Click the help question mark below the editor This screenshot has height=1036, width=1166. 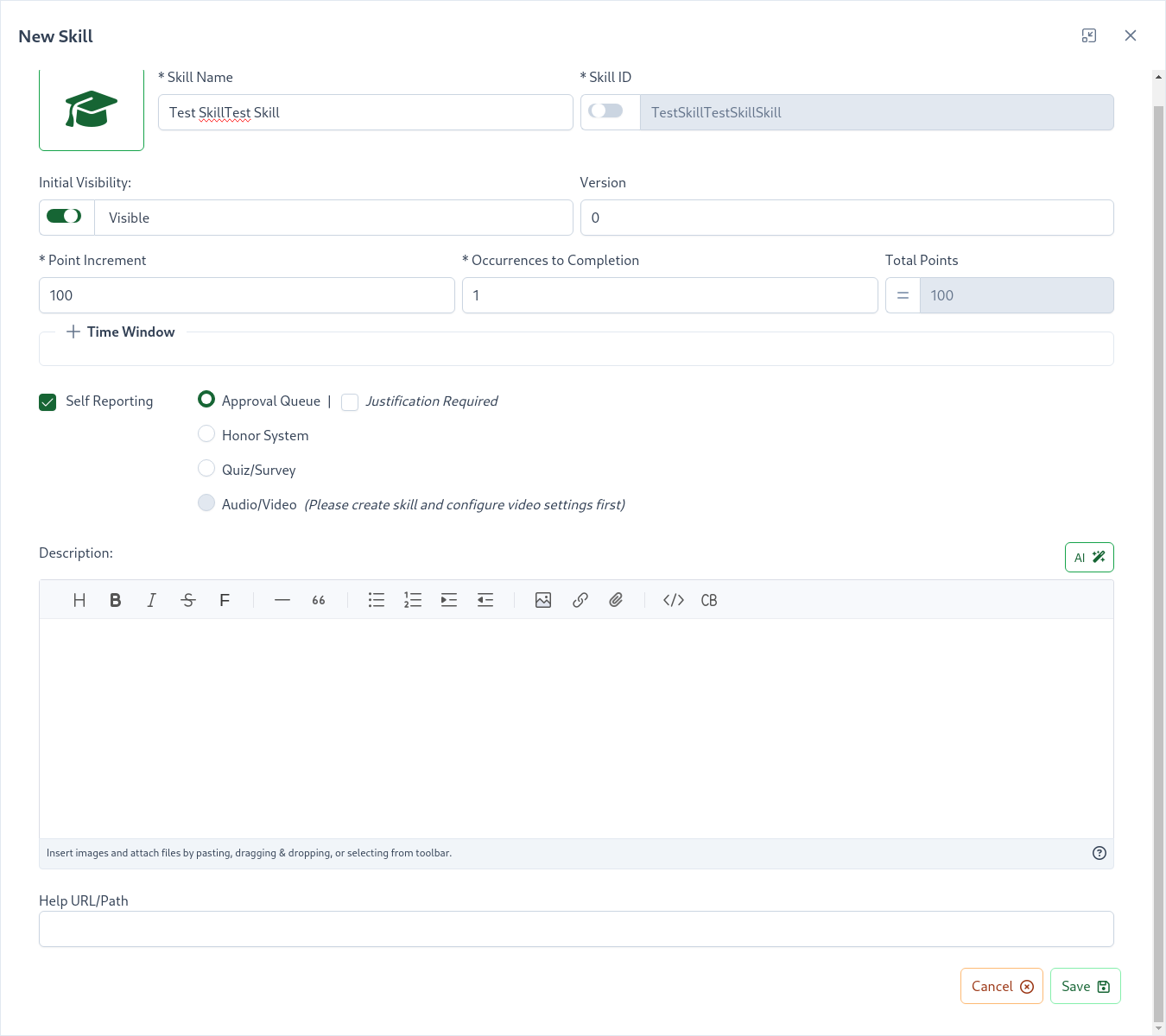[x=1099, y=853]
